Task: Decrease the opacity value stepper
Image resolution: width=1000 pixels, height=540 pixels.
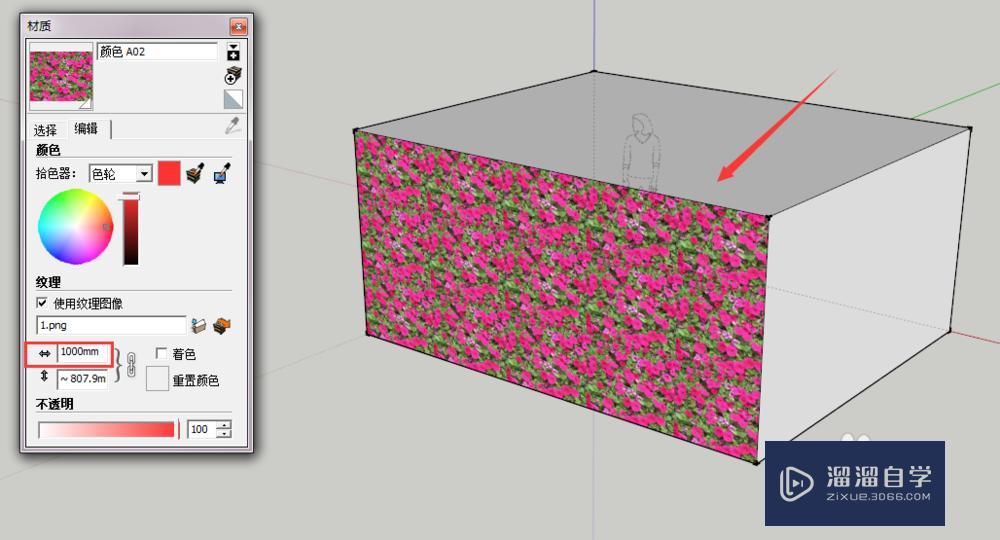Action: pyautogui.click(x=224, y=434)
